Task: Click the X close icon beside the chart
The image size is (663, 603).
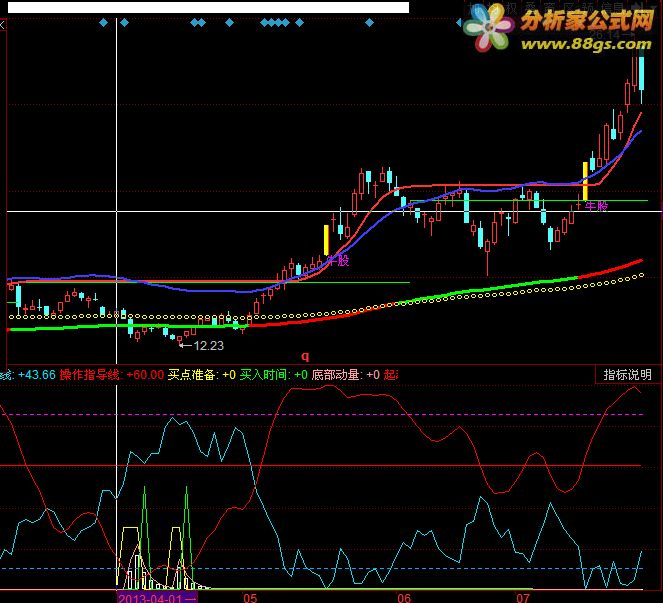Action: click(2, 25)
